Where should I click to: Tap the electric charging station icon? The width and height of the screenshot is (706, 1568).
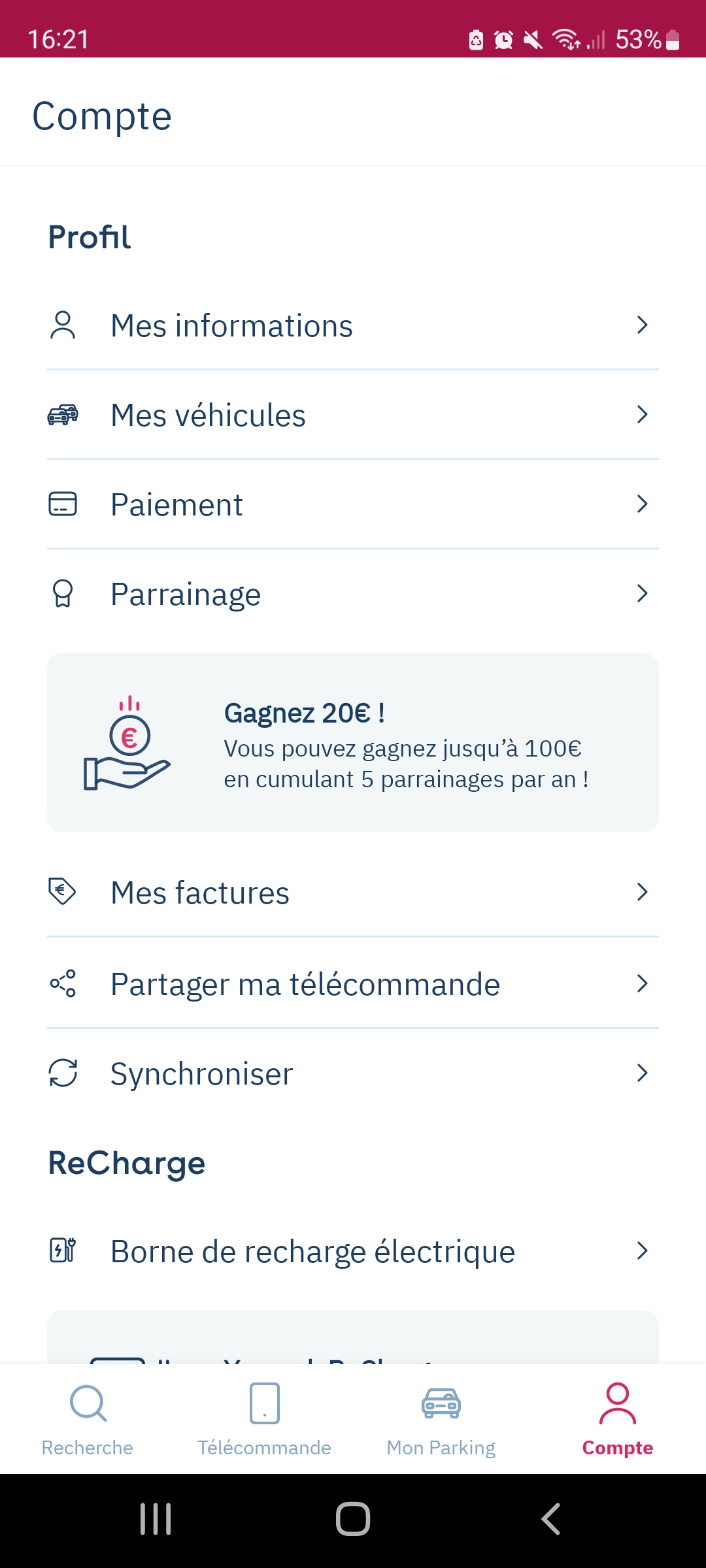pyautogui.click(x=63, y=1250)
